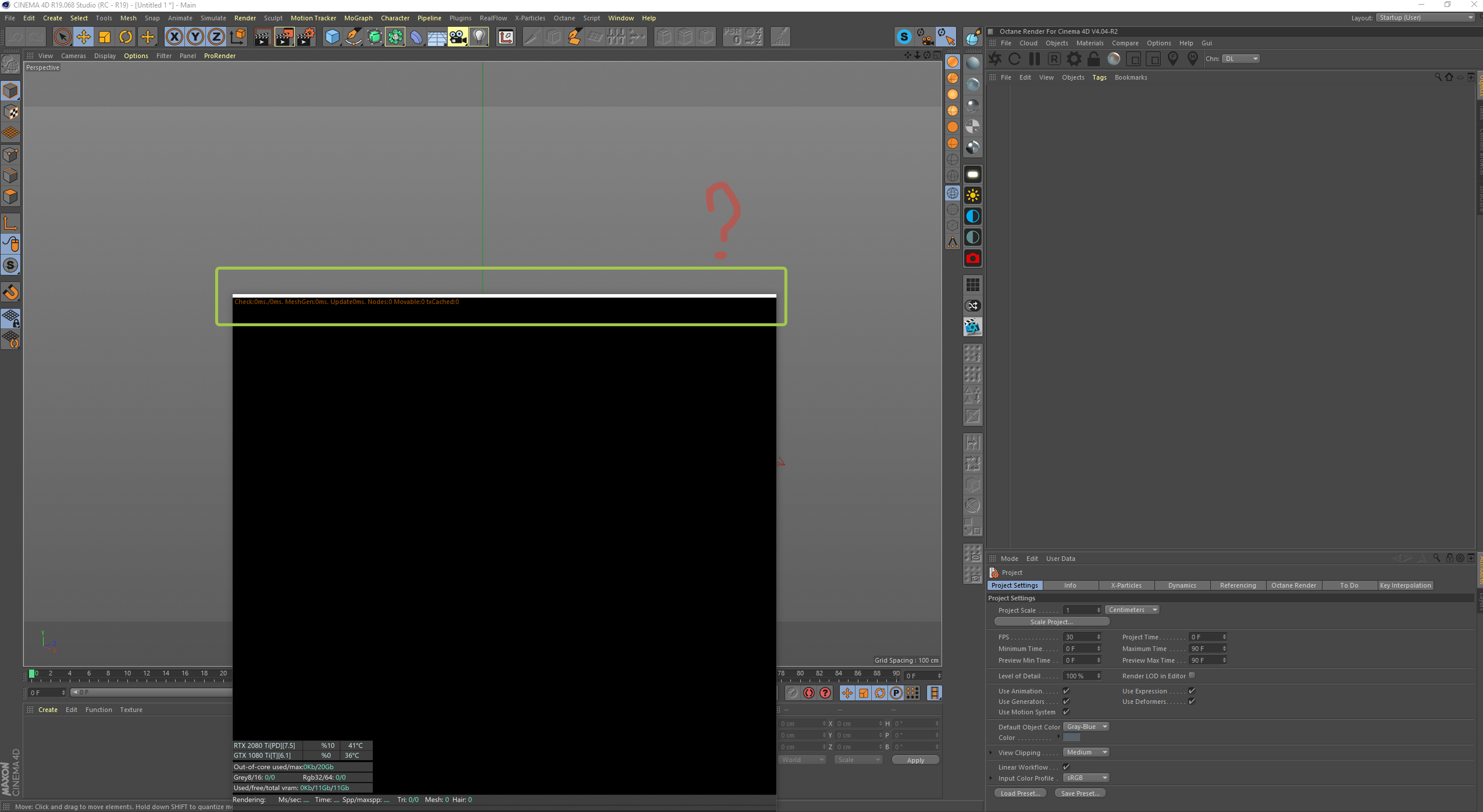Click the Scale Project button
This screenshot has height=812, width=1483.
[1051, 622]
